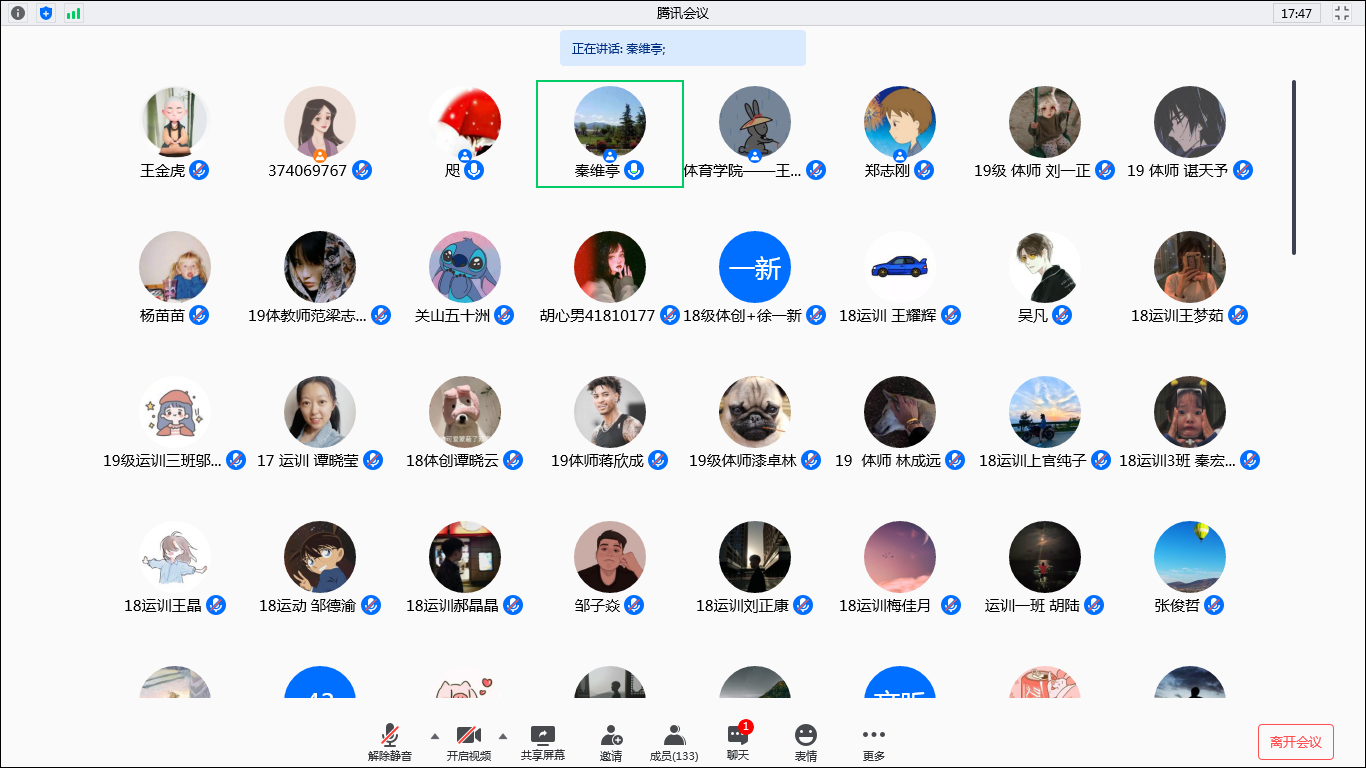
Task: Click the participant list vertical scrollbar
Action: coord(1294,167)
